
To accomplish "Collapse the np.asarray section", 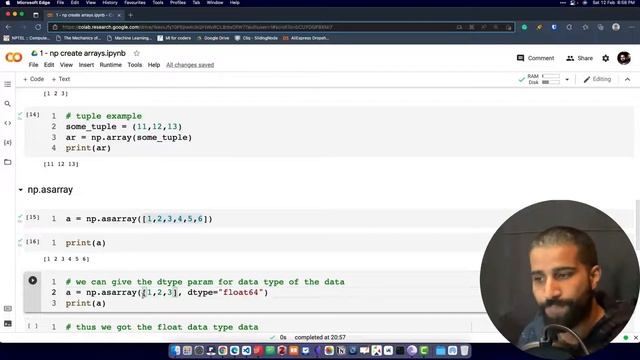I will pos(20,190).
